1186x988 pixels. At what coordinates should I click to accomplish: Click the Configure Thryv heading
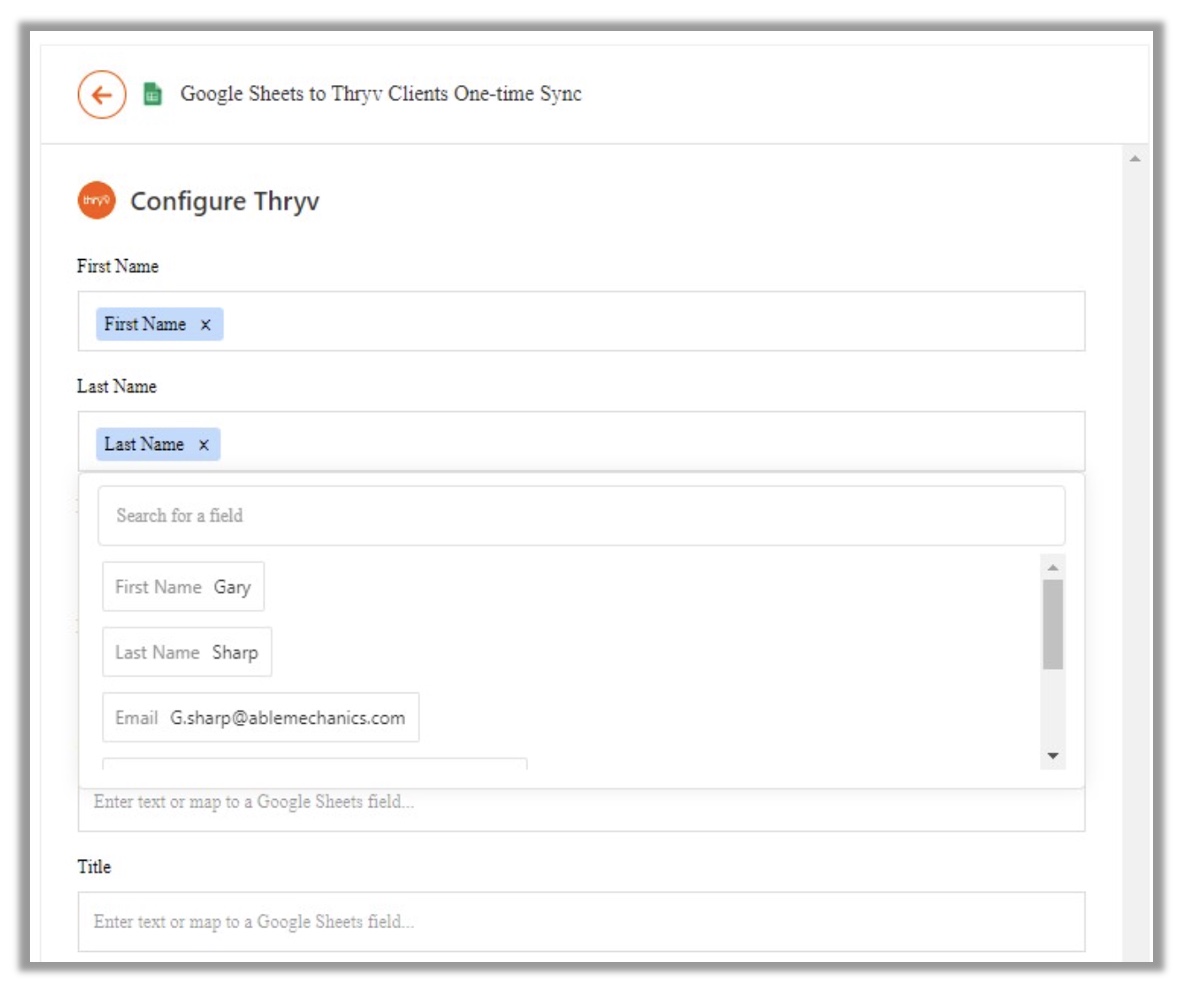point(225,201)
